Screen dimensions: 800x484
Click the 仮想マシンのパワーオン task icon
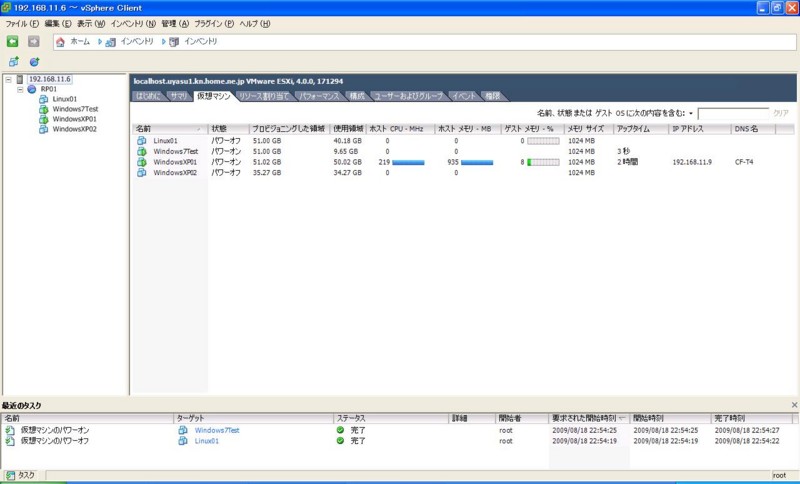coord(10,430)
